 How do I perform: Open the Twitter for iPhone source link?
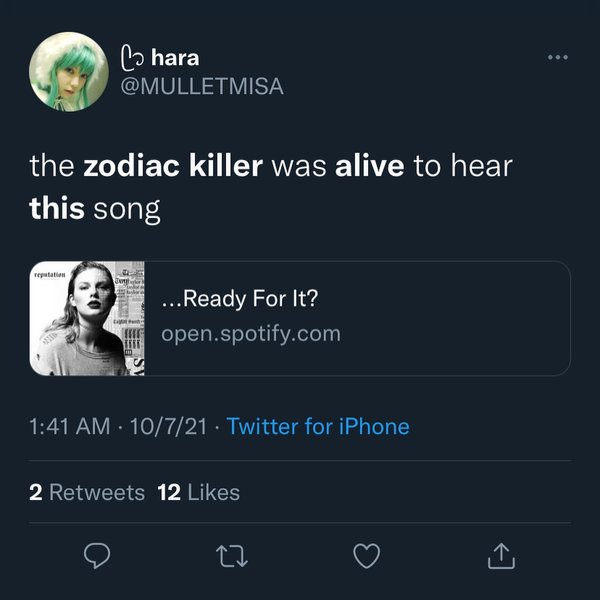point(318,427)
